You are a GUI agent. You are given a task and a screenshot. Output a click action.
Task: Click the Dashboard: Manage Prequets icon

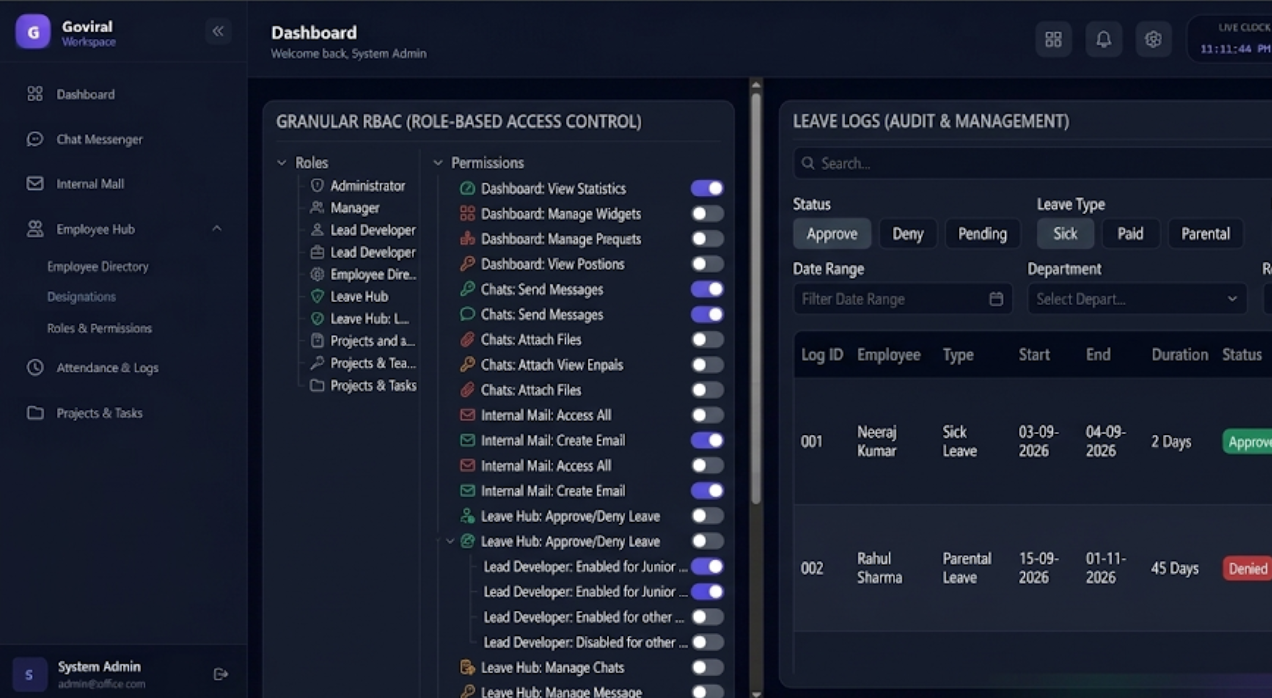tap(467, 239)
